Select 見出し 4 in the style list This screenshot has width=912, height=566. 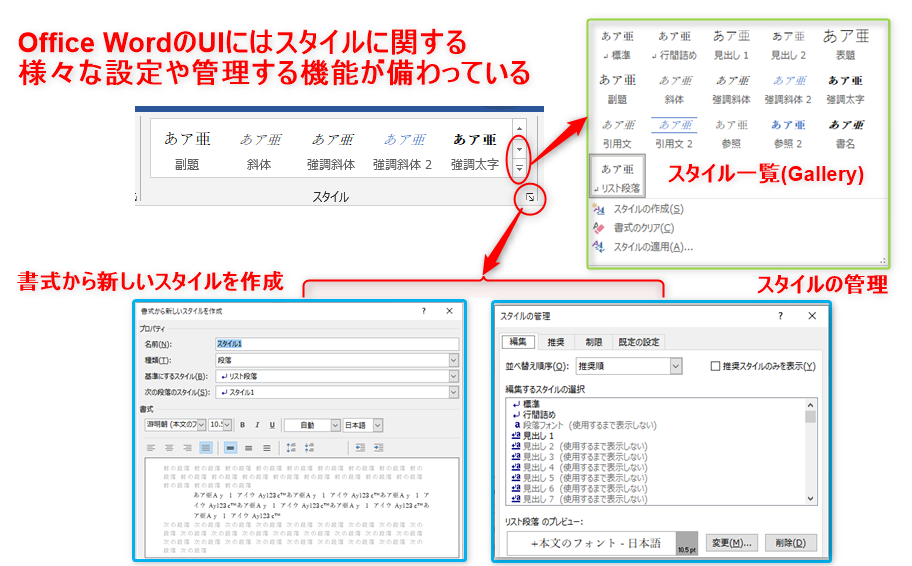[x=579, y=467]
